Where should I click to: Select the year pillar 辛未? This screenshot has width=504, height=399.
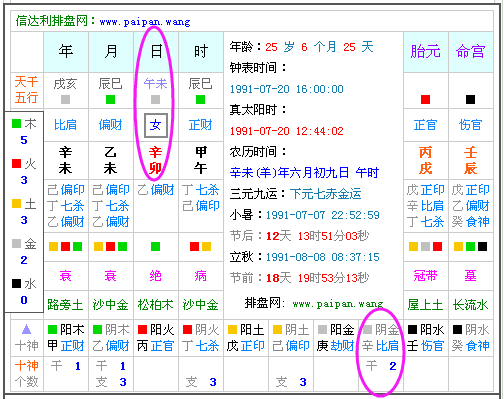point(65,160)
